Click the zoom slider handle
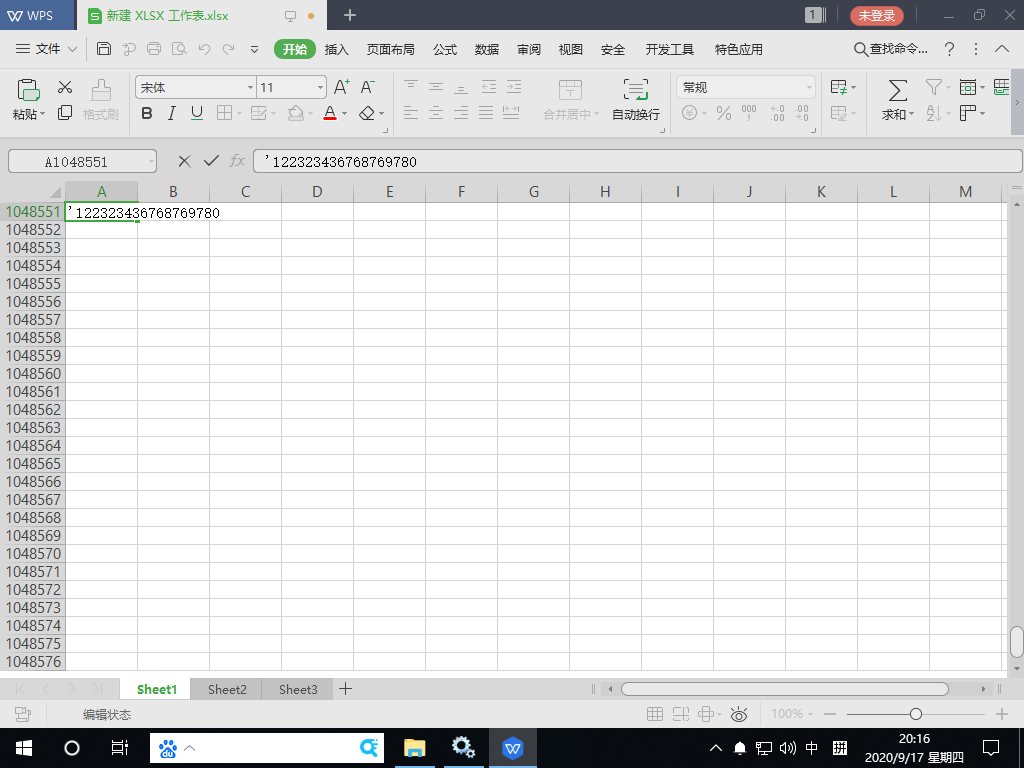The height and width of the screenshot is (768, 1024). tap(915, 714)
